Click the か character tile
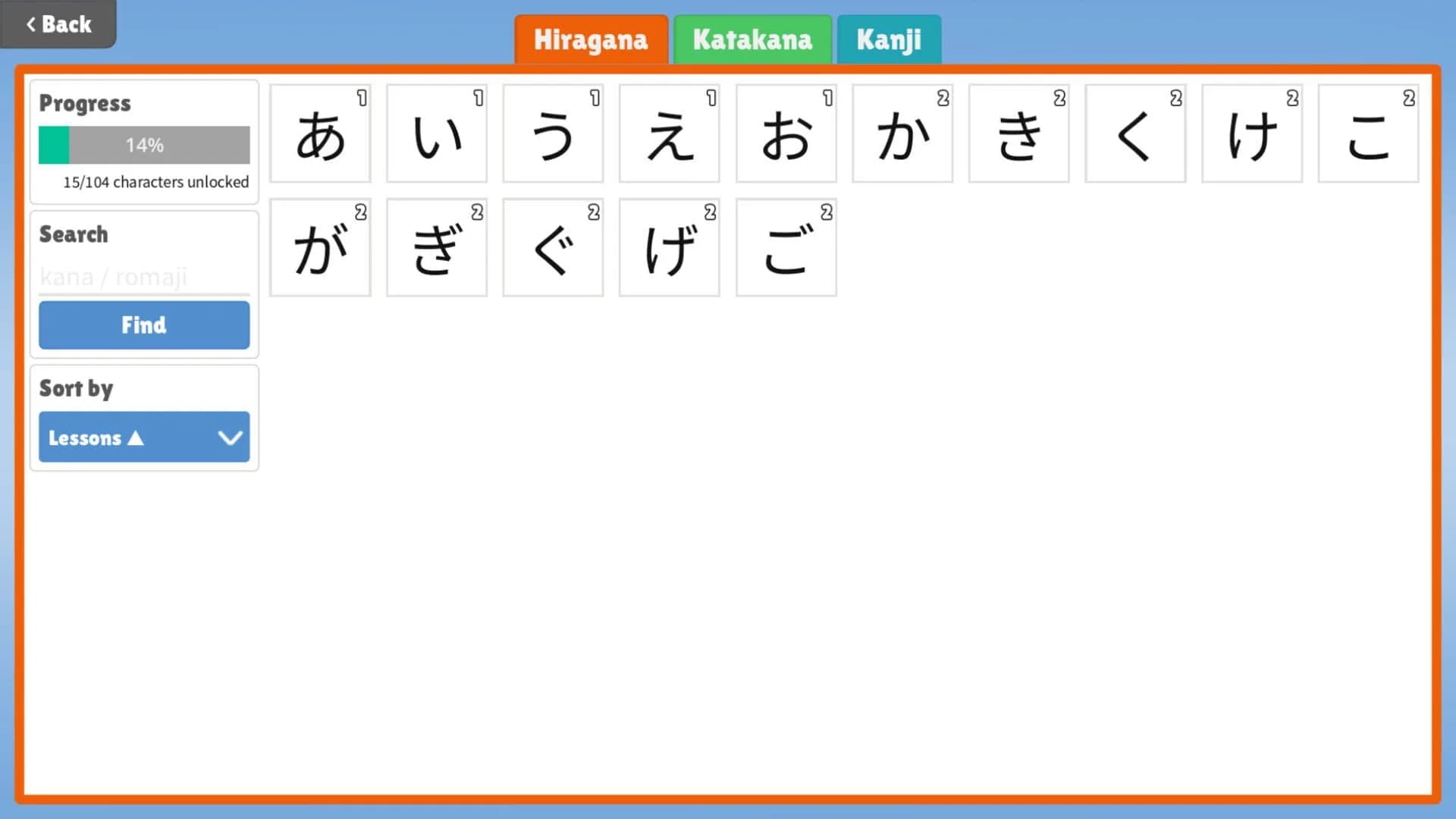1456x819 pixels. [x=902, y=133]
